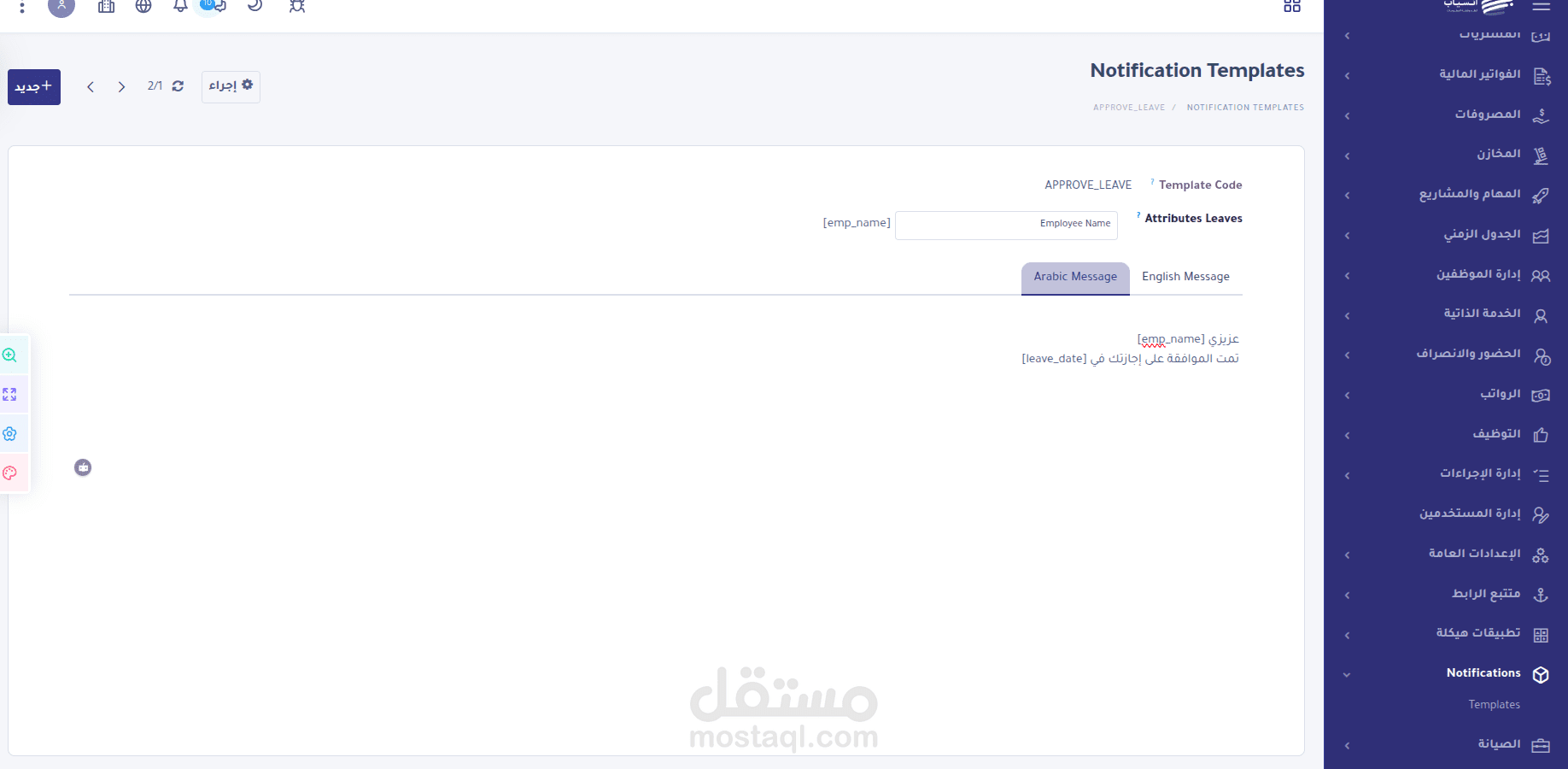Open the floating chatbot robot icon

pyautogui.click(x=83, y=467)
